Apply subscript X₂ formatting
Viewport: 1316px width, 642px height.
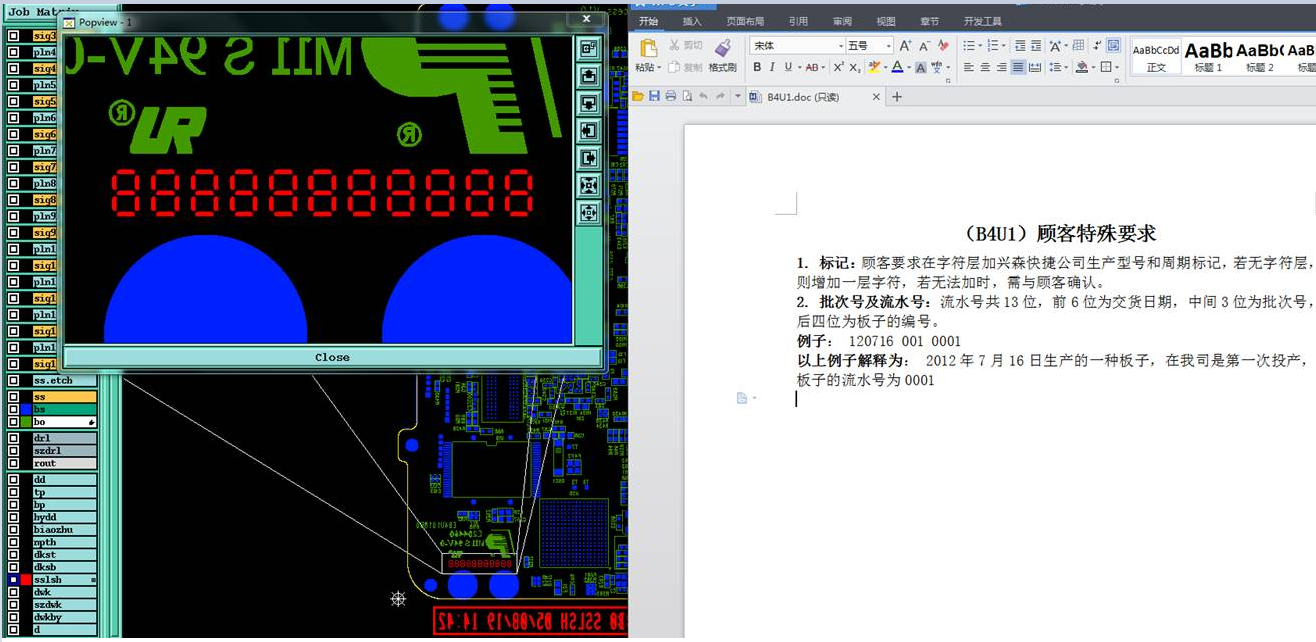(855, 67)
